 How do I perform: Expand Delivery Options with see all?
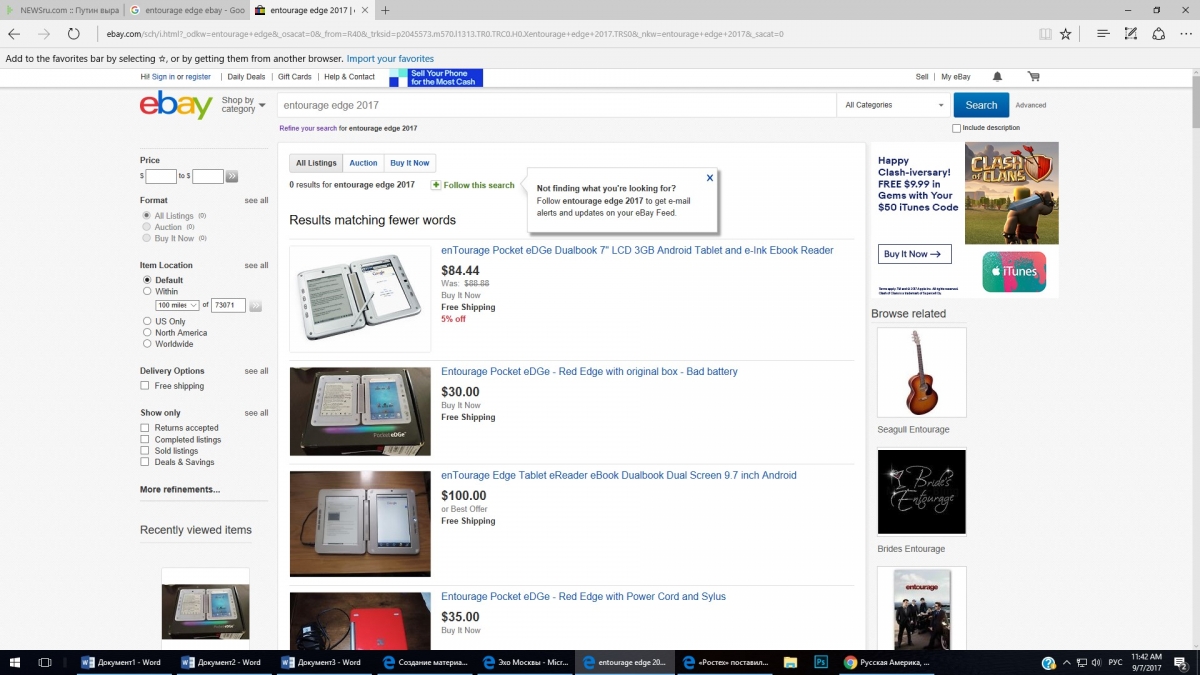pos(256,371)
